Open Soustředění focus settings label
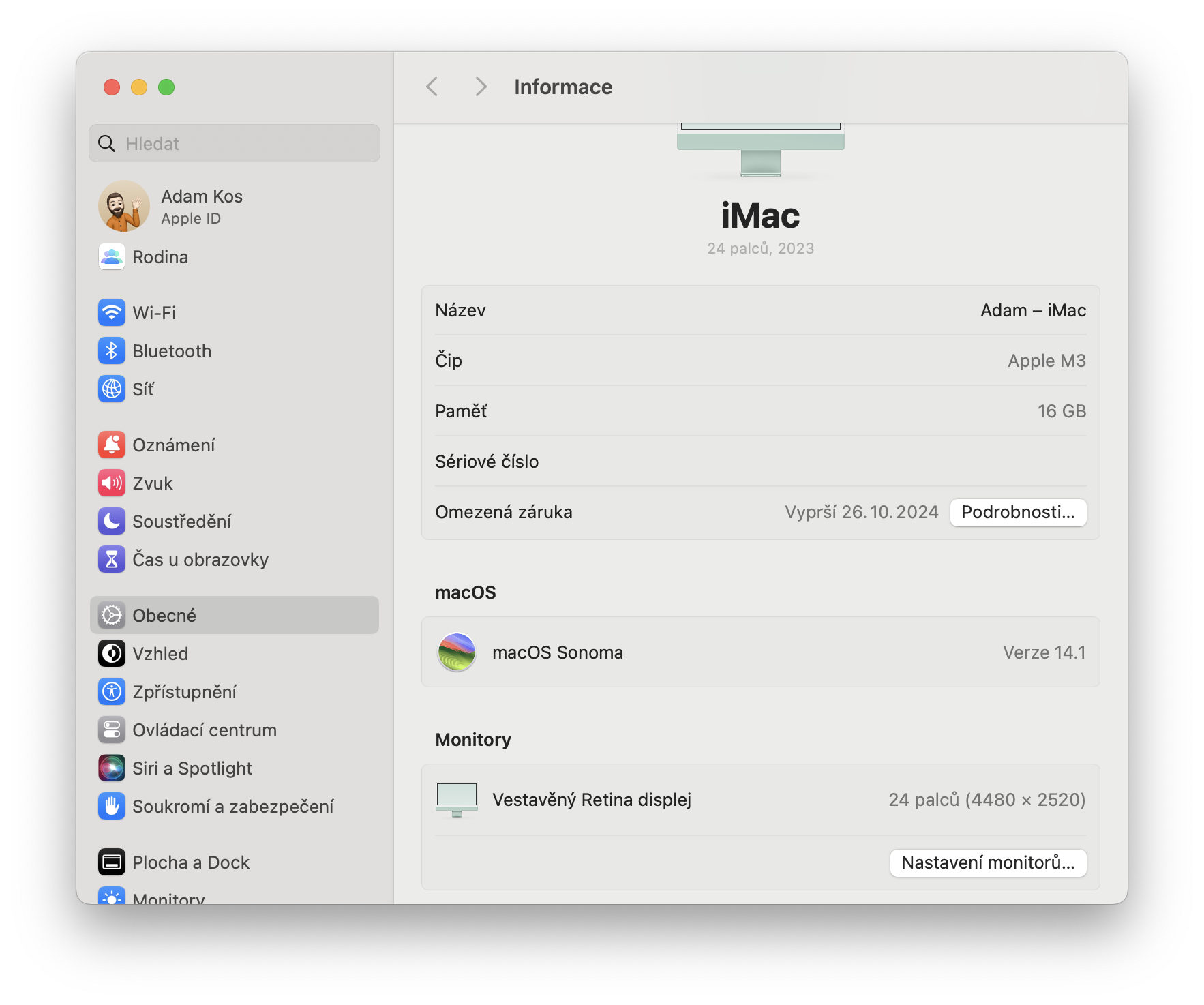This screenshot has width=1204, height=1005. click(x=181, y=522)
